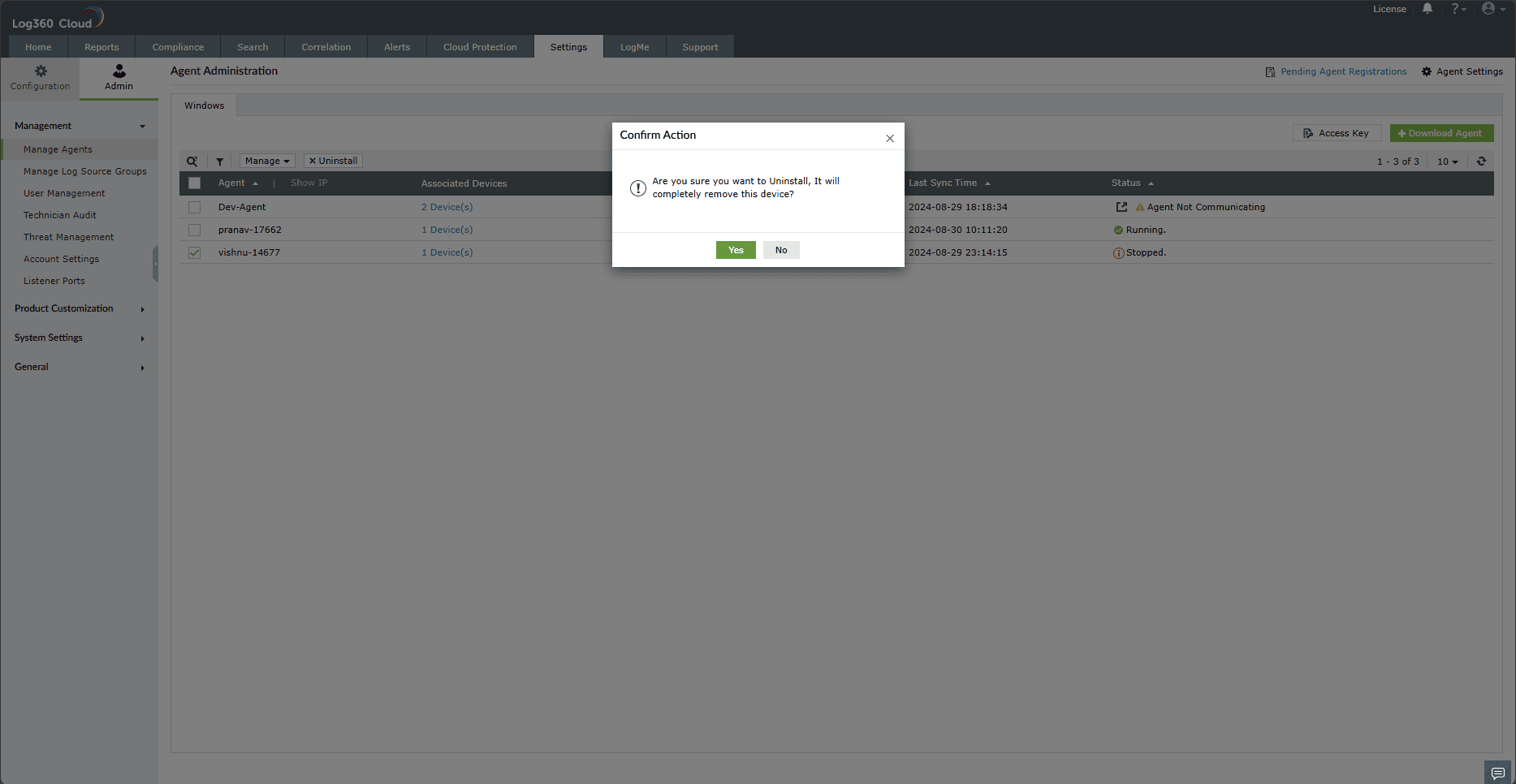1516x784 pixels.
Task: Open the Cloud Protection tab
Action: (x=480, y=47)
